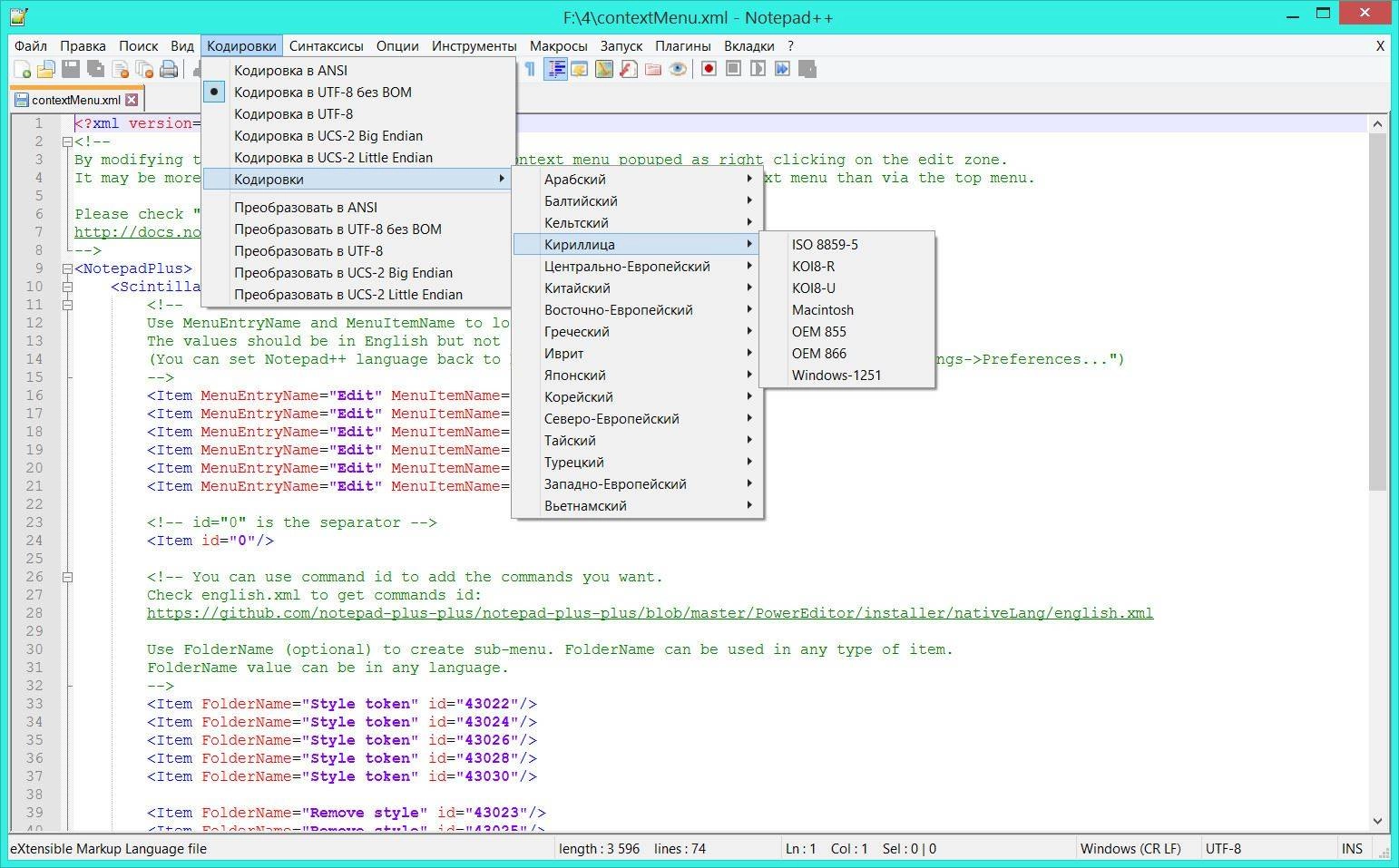Collapse fold marker at line 26
The width and height of the screenshot is (1399, 868).
coord(67,577)
